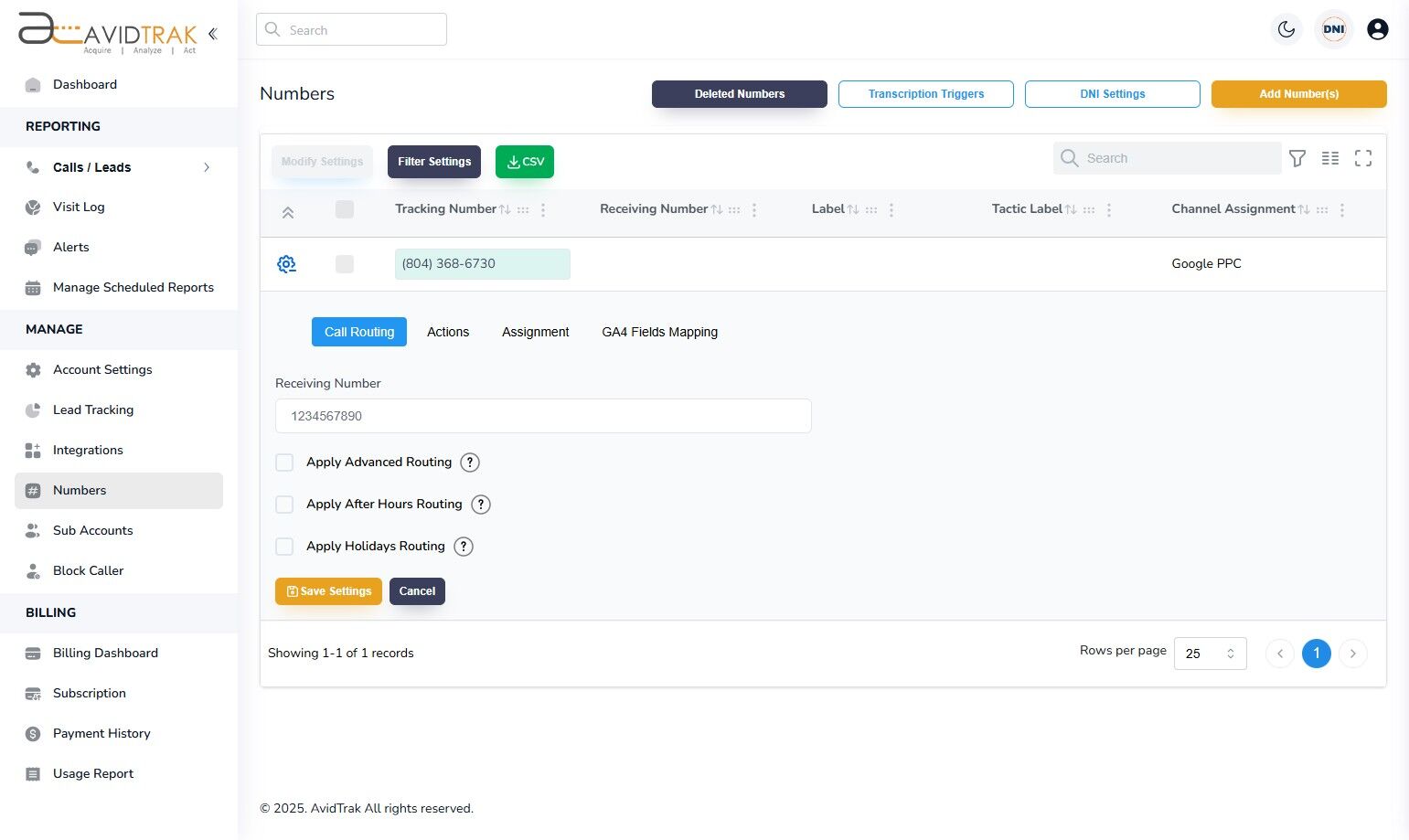Collapse the sidebar with the double-chevron icon
1409x840 pixels.
pos(212,34)
